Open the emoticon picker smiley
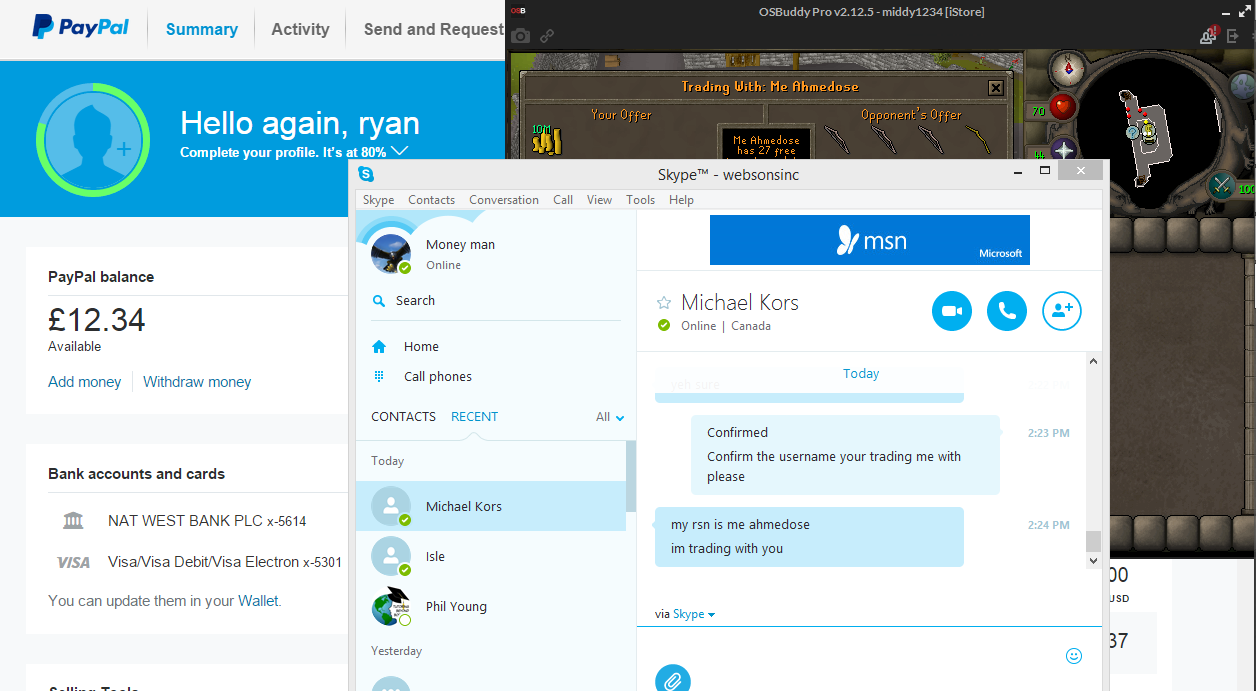Screen dimensions: 1256x691 (x=1074, y=656)
